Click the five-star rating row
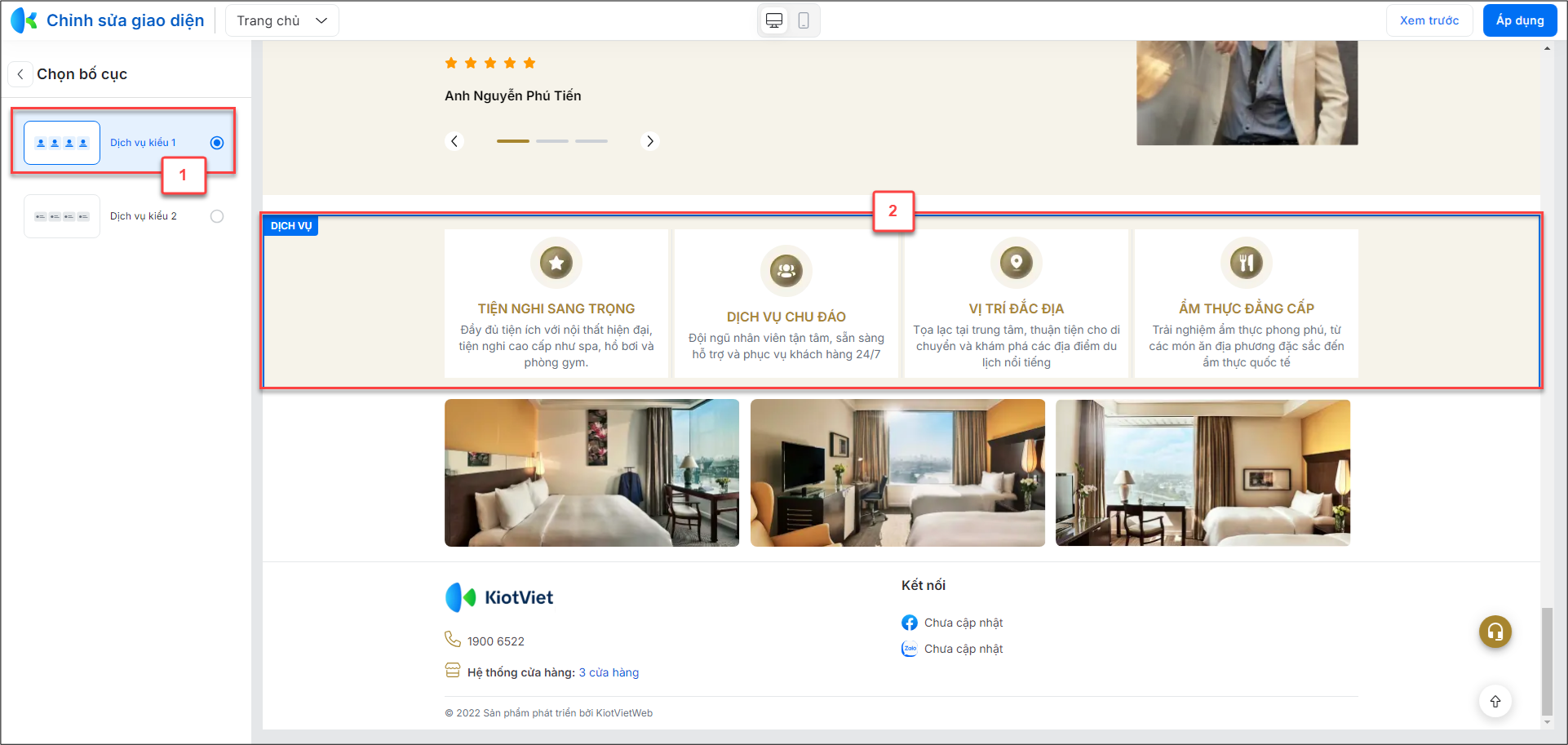The image size is (1568, 745). tap(490, 63)
